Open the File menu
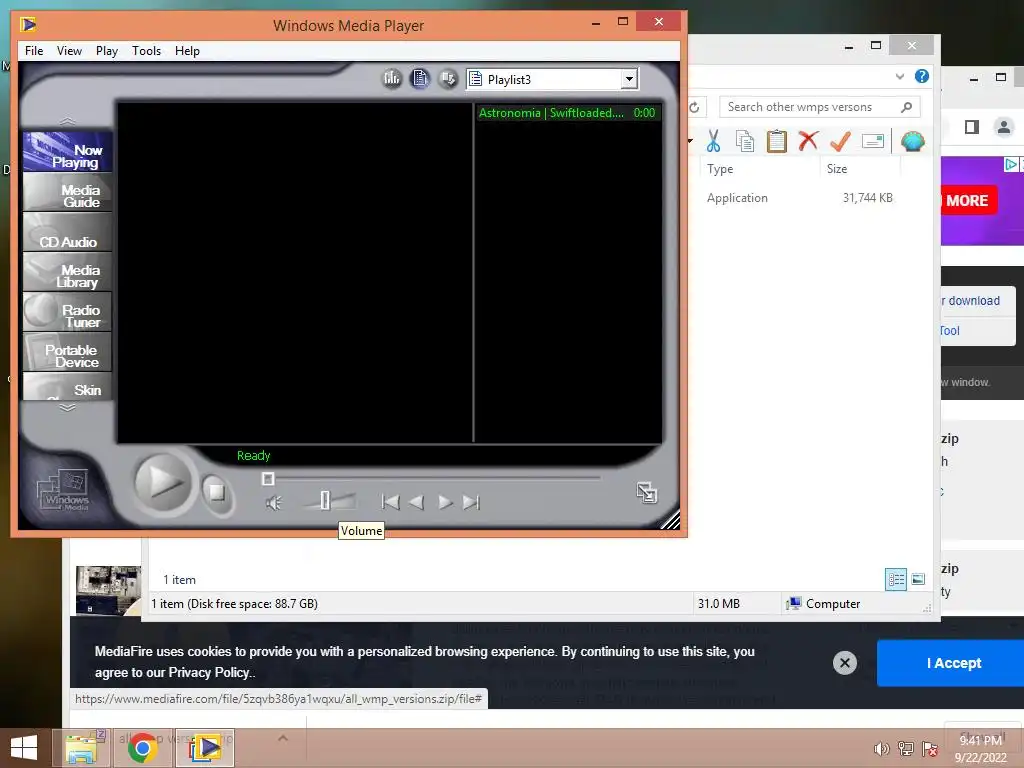The width and height of the screenshot is (1024, 768). (x=34, y=51)
